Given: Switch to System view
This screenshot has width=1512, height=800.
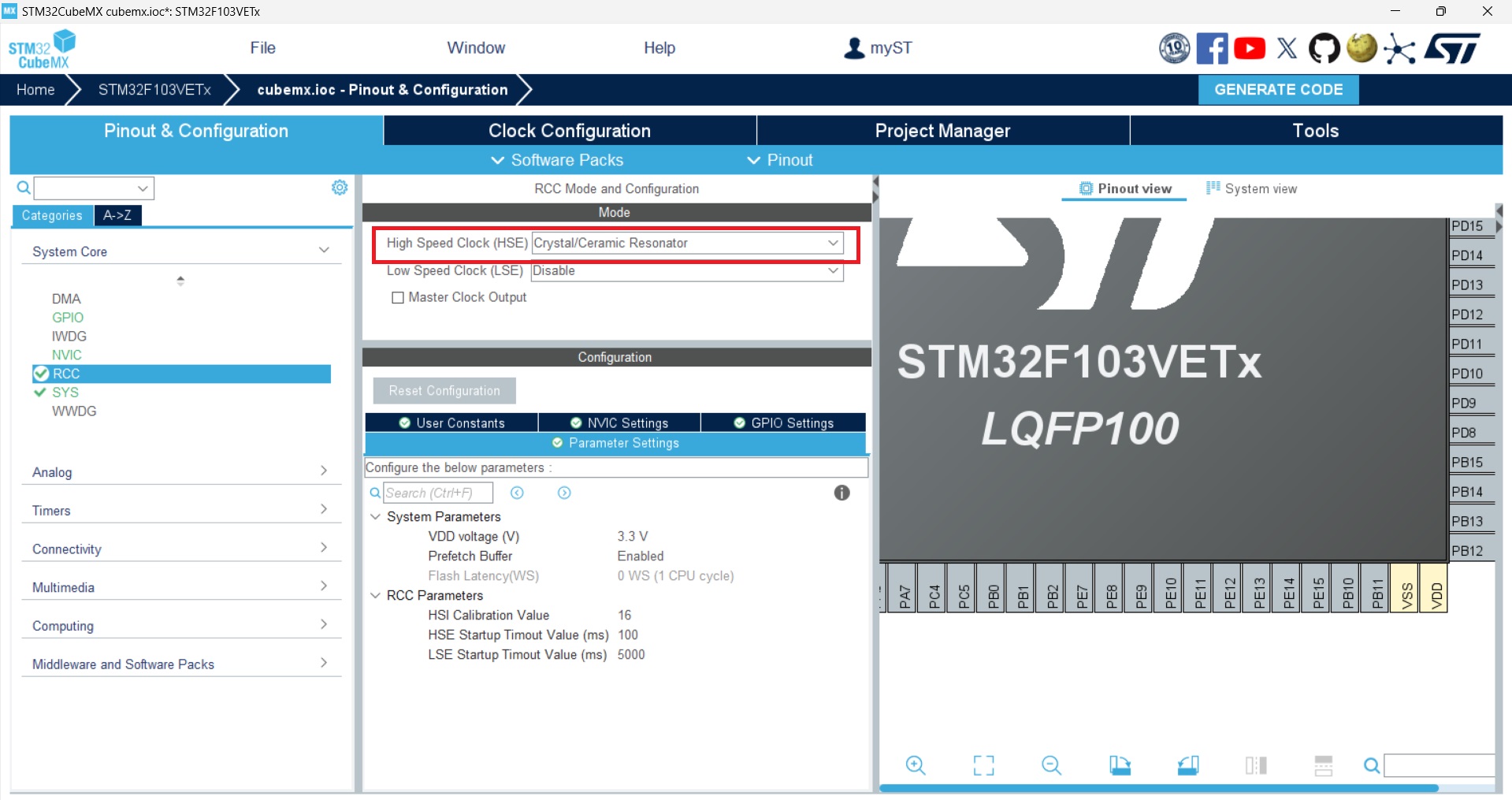Looking at the screenshot, I should point(1251,188).
